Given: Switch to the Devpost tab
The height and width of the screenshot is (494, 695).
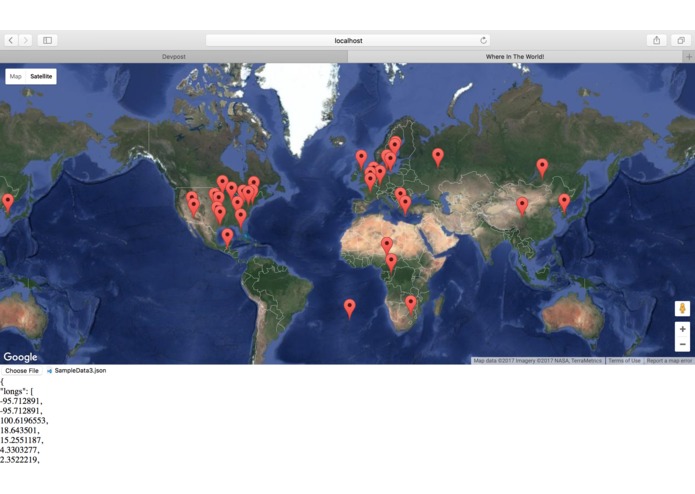Looking at the screenshot, I should (174, 57).
